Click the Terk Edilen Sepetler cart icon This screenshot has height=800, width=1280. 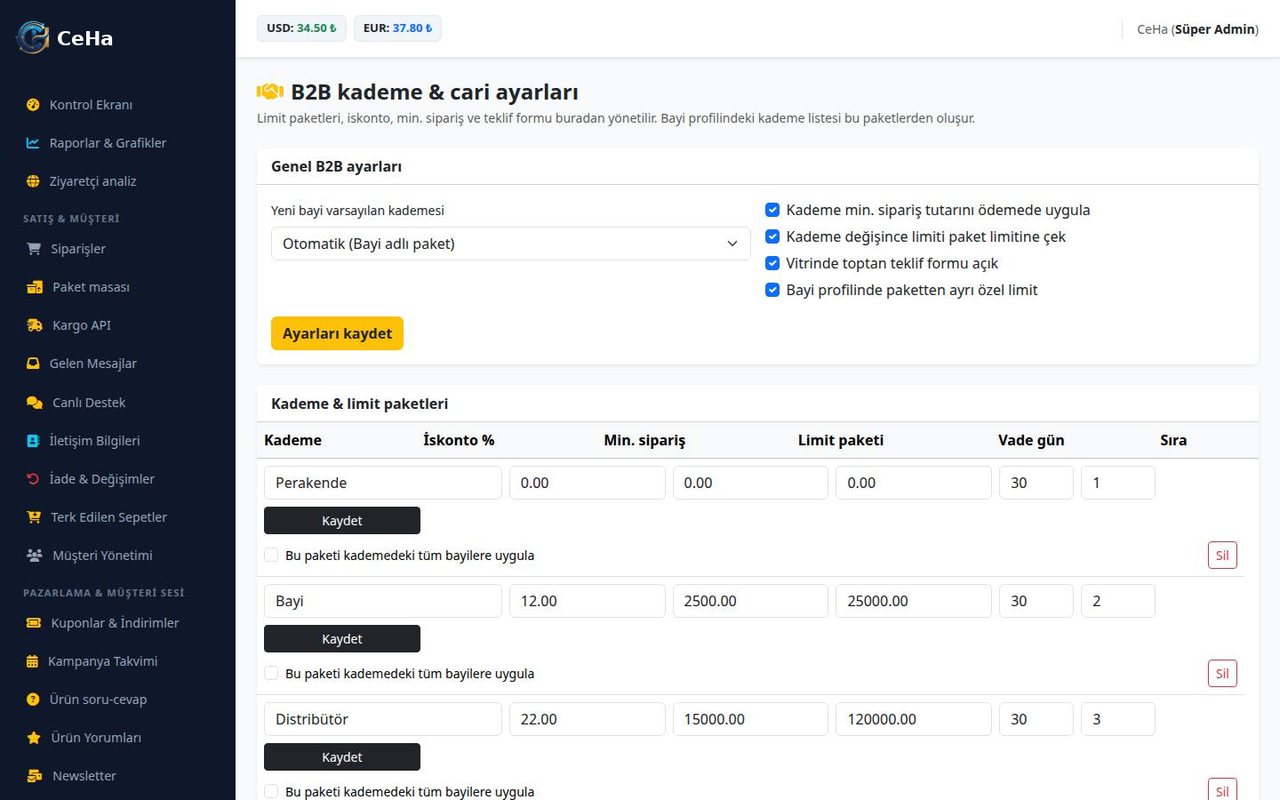[34, 517]
